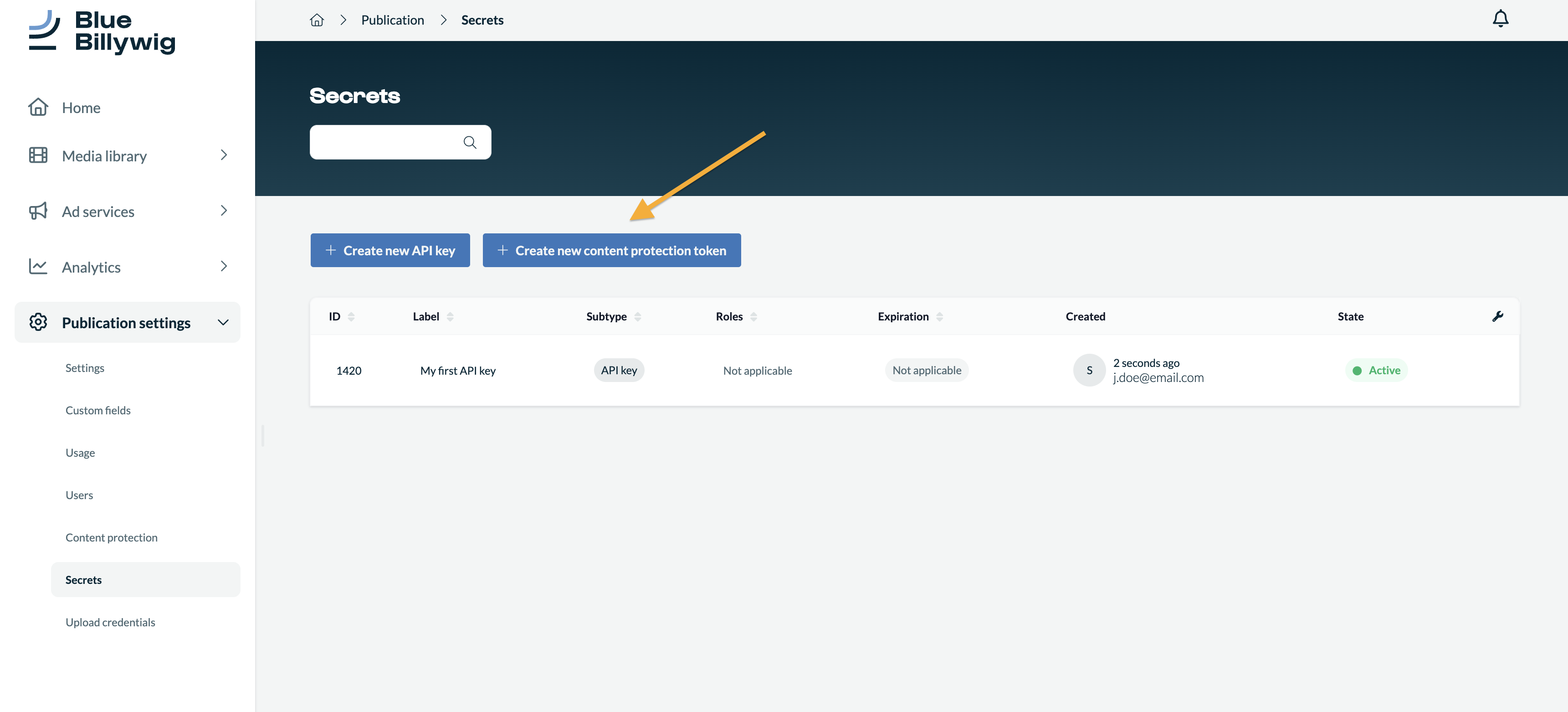Click the Roles Not applicable text

(x=757, y=370)
